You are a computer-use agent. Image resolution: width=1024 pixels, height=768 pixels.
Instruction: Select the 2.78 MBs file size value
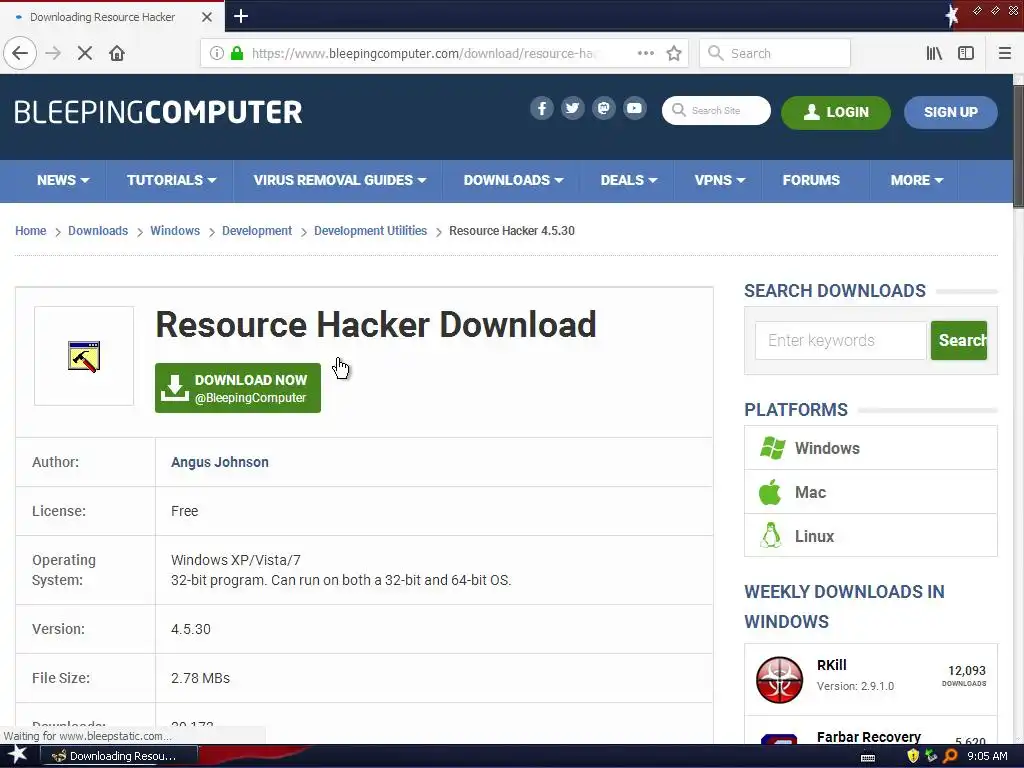(x=200, y=678)
